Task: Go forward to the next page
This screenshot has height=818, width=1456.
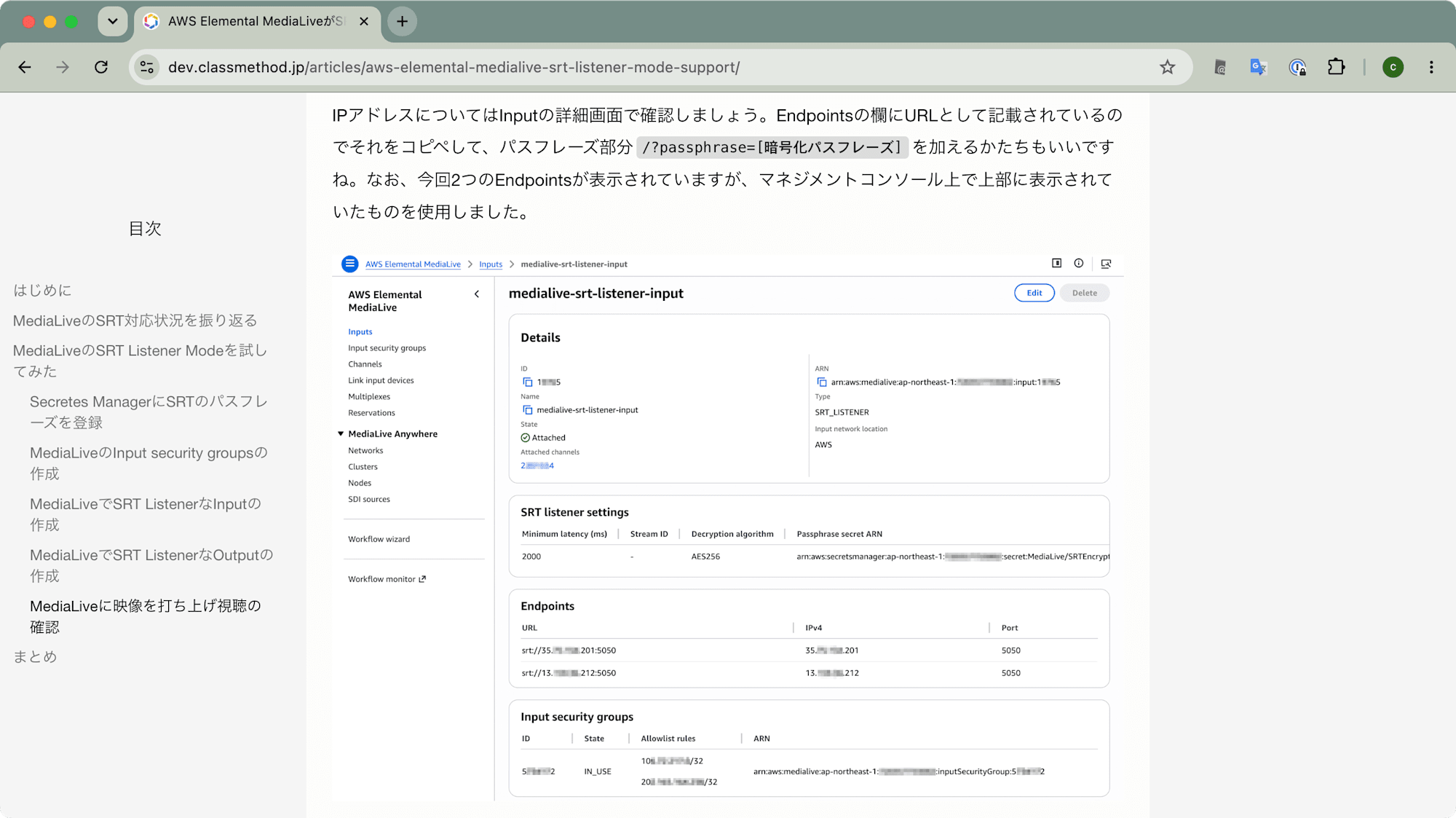Action: (x=63, y=67)
